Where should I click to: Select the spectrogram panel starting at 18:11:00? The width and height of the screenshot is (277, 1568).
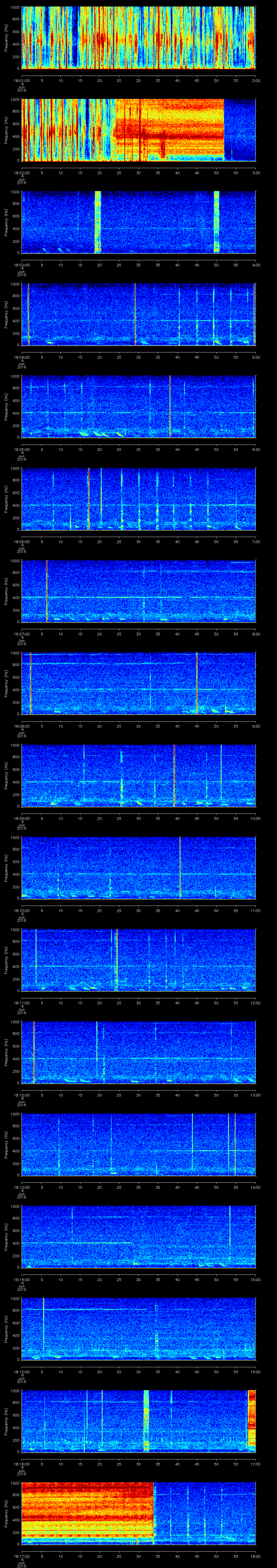[x=138, y=960]
